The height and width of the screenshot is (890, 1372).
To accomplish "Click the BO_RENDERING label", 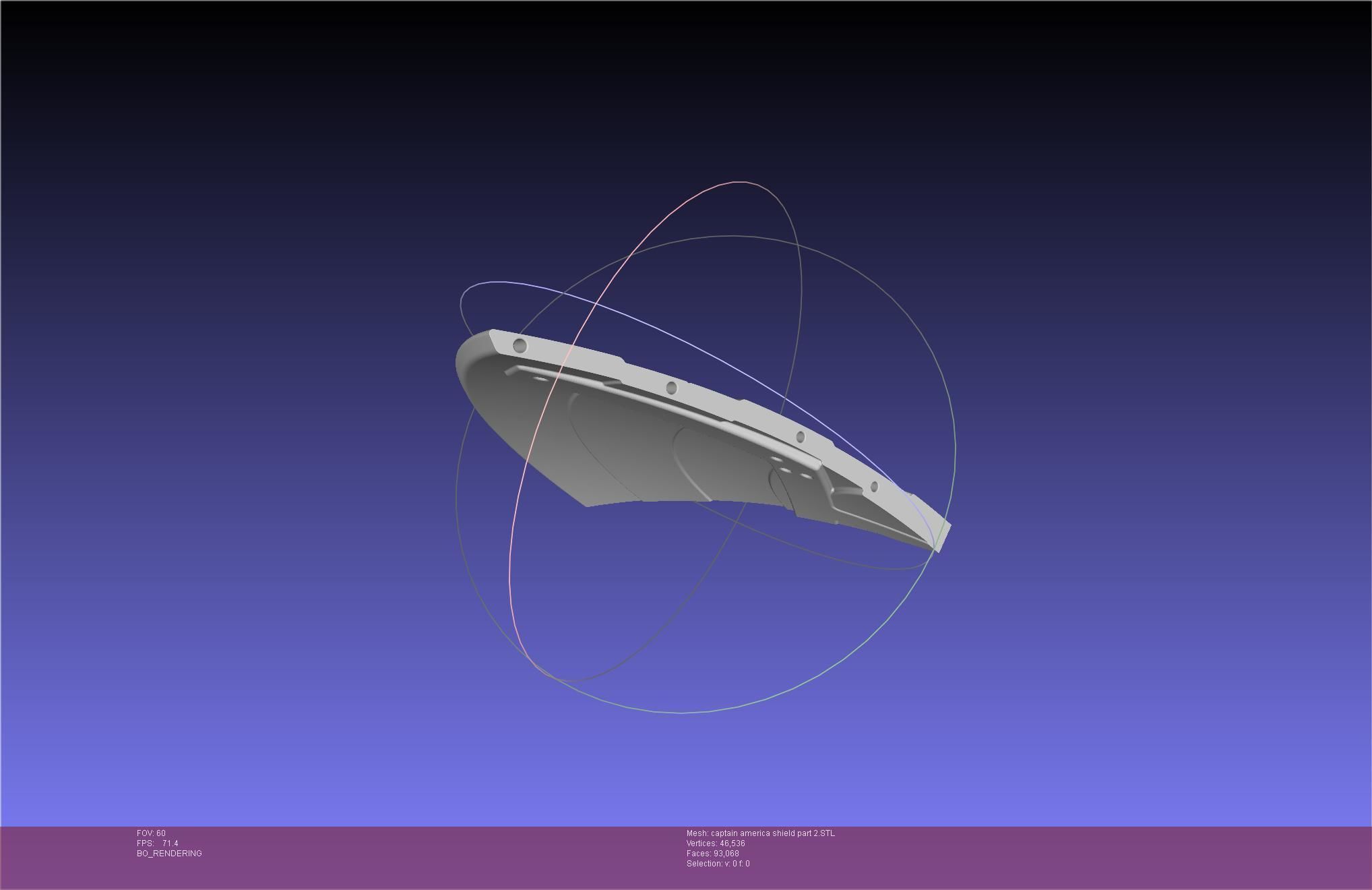I will (169, 854).
